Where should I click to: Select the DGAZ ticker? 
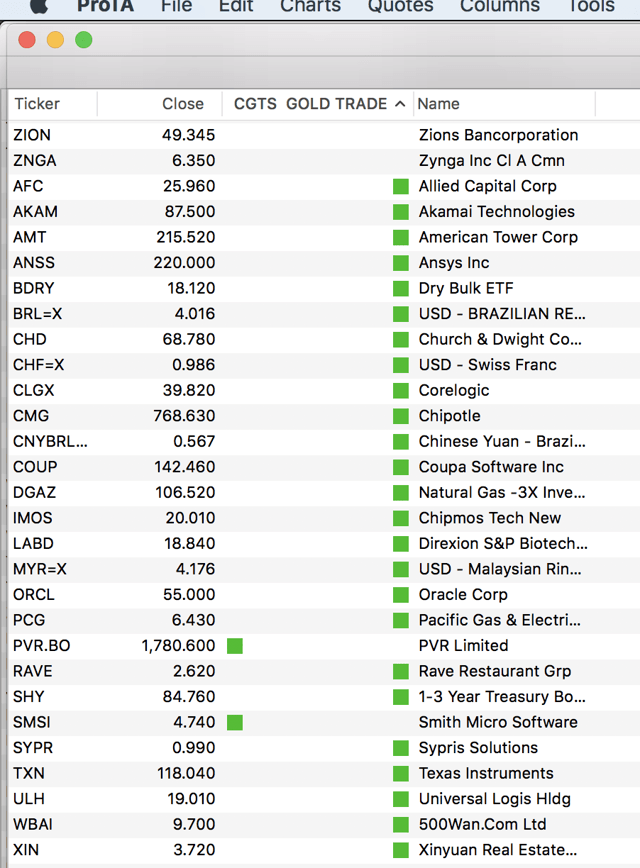(35, 493)
